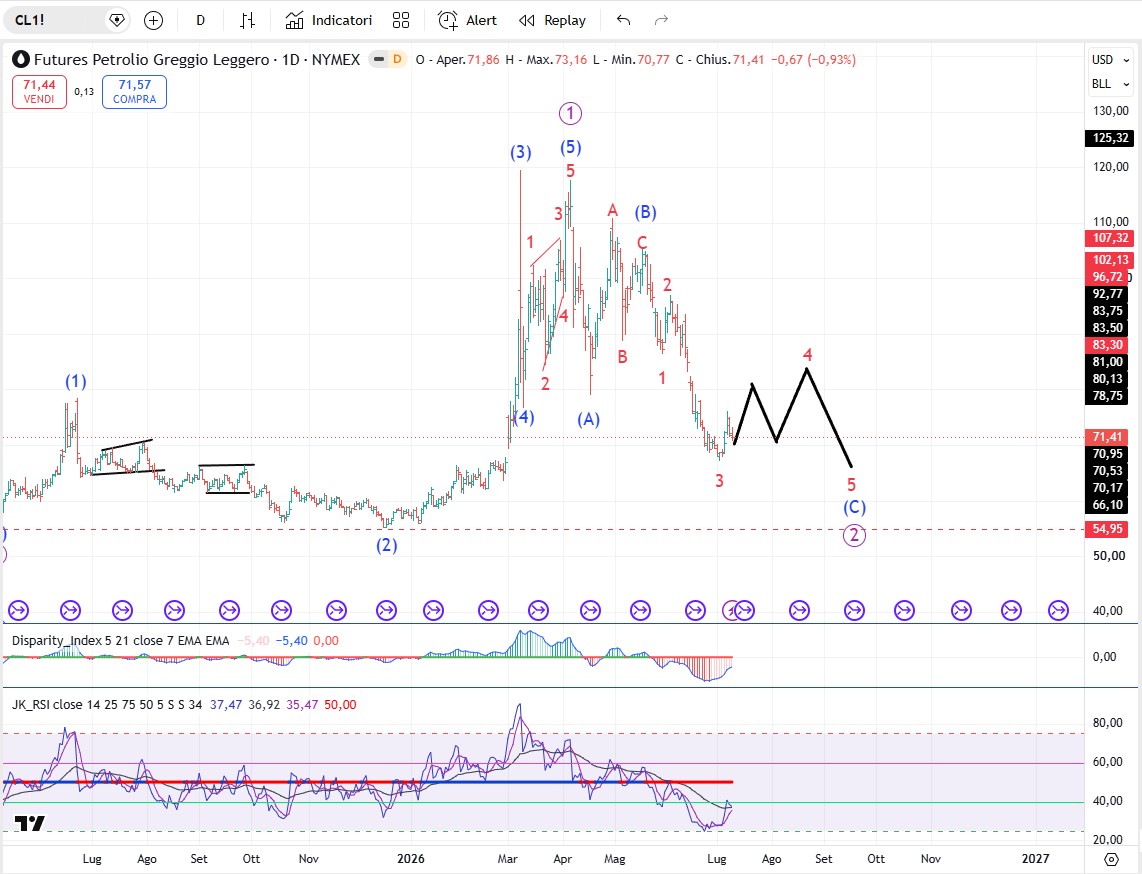Screen dimensions: 1142x874
Task: Click the red 83,30 price label
Action: pyautogui.click(x=1107, y=345)
